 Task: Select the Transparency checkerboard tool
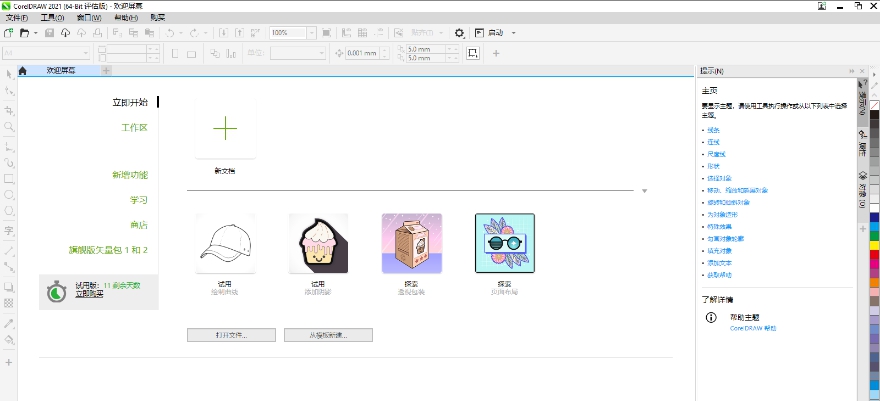[x=9, y=303]
